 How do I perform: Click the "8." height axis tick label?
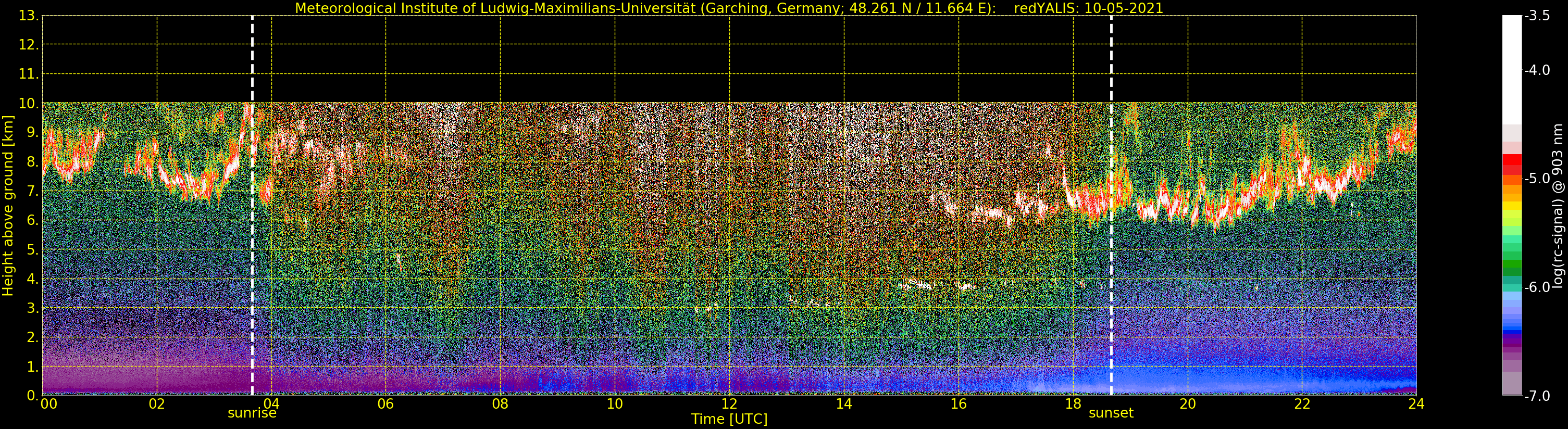(33, 162)
